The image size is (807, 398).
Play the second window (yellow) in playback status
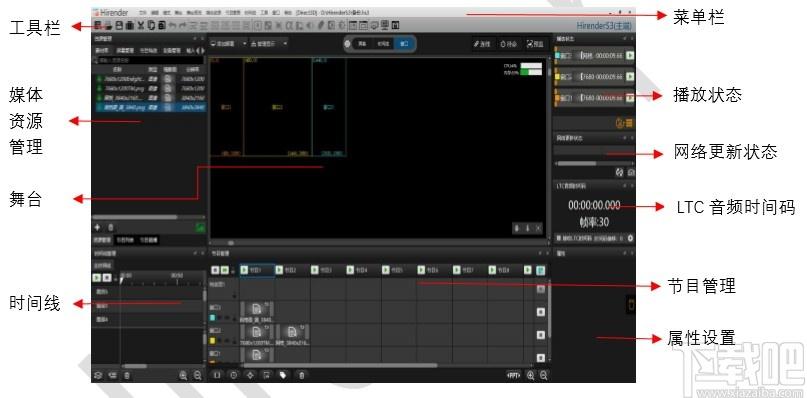tap(629, 77)
